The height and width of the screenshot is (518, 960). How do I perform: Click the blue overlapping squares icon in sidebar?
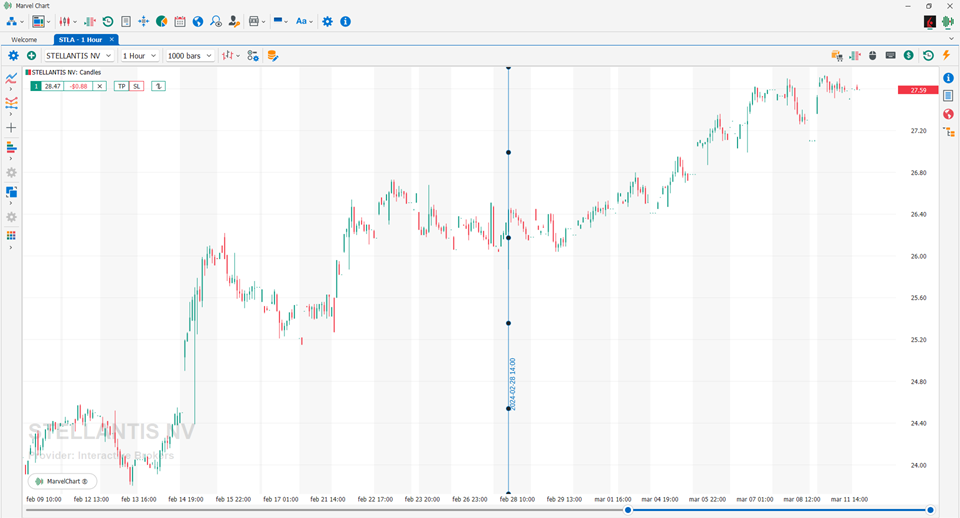pos(11,192)
